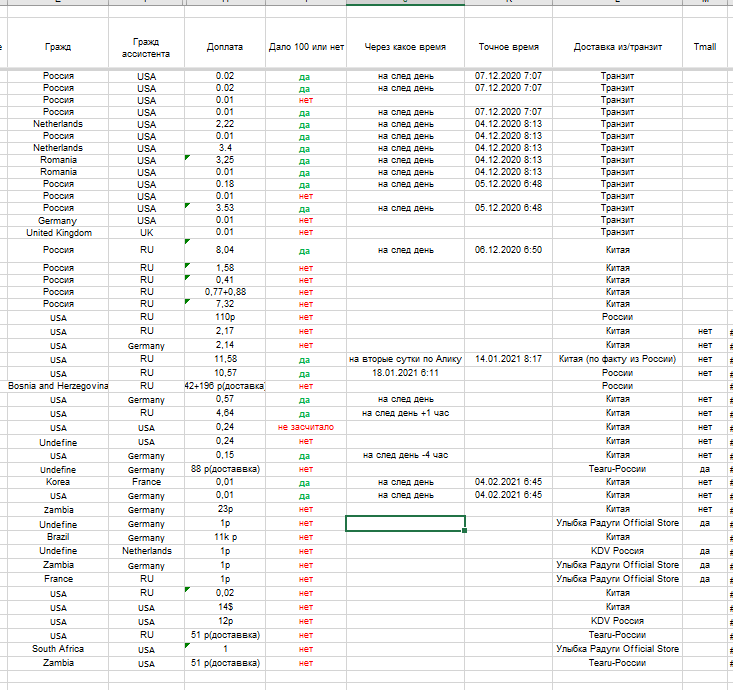733x690 pixels.
Task: Select the date cell 06.12.2020 6:50
Action: [509, 250]
